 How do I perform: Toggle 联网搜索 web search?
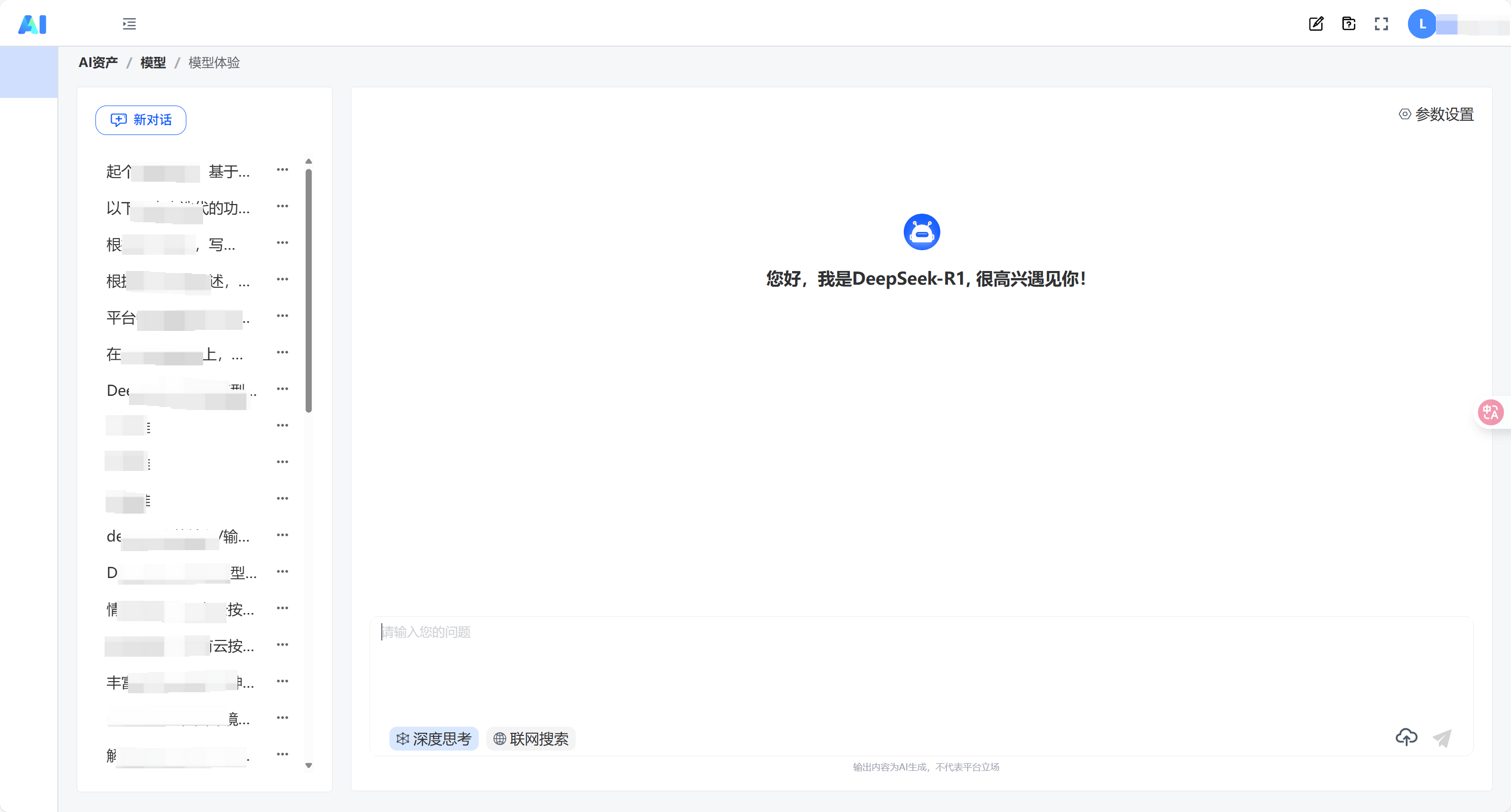tap(531, 739)
